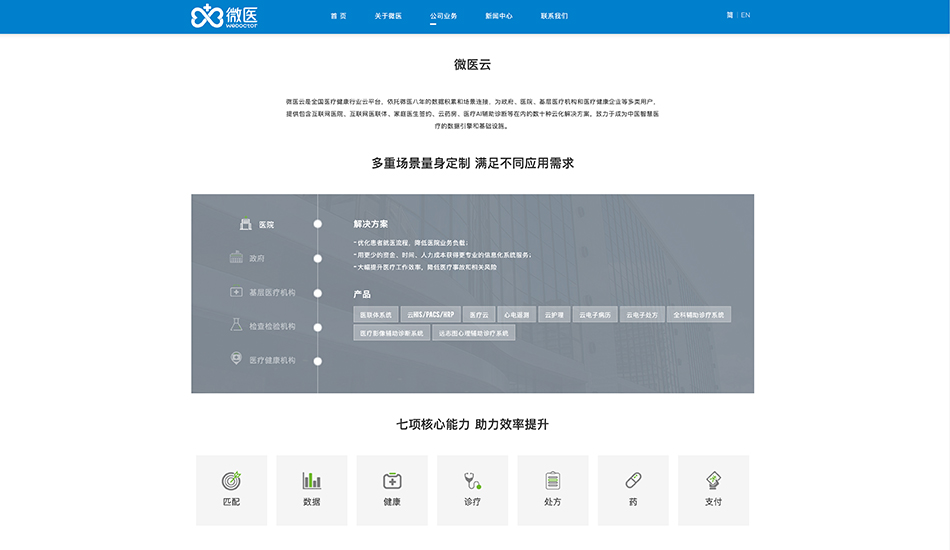This screenshot has height=550, width=950.
Task: Show the 检查检验机构 scenario
Action: [x=271, y=326]
